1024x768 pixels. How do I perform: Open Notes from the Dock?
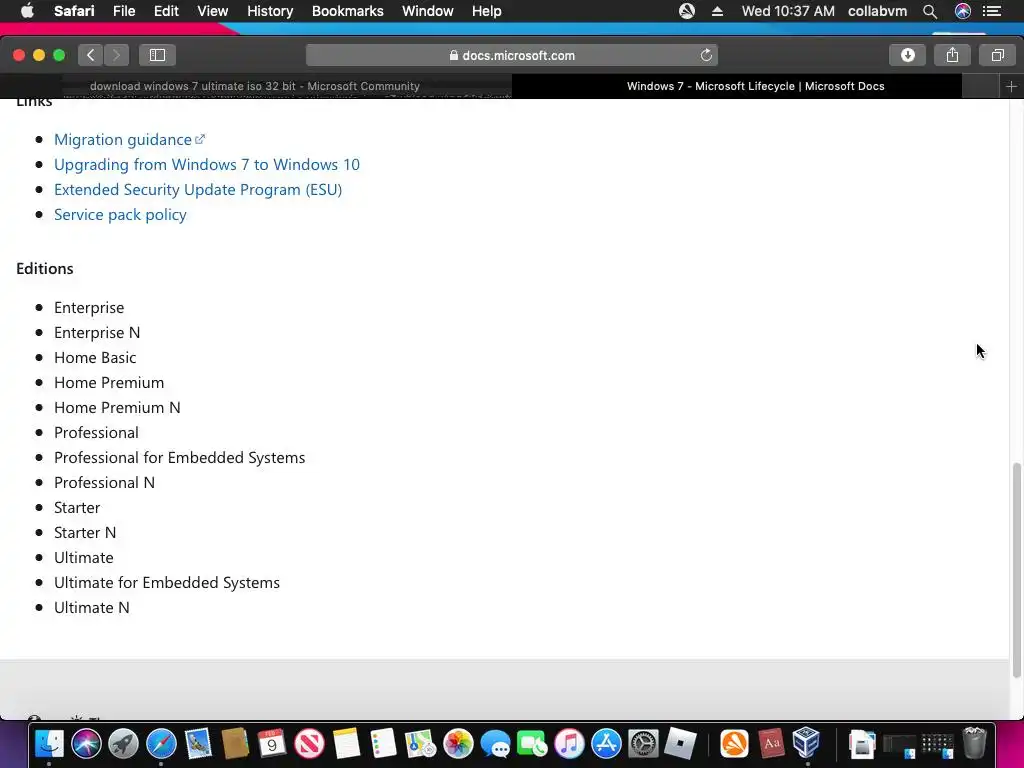tap(346, 743)
